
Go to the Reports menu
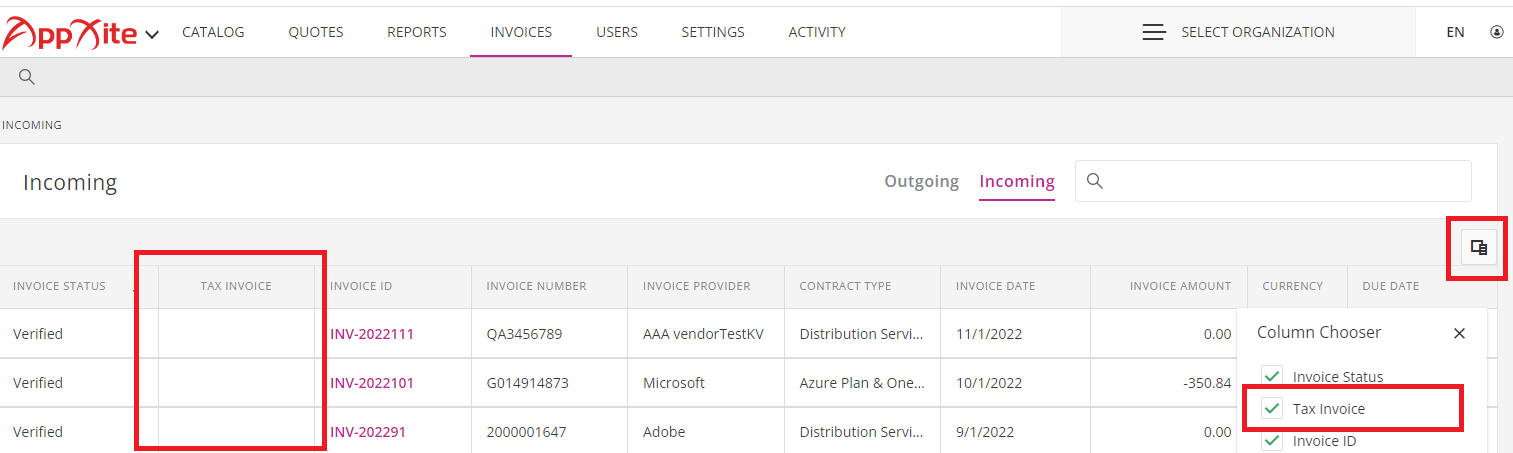[x=417, y=32]
